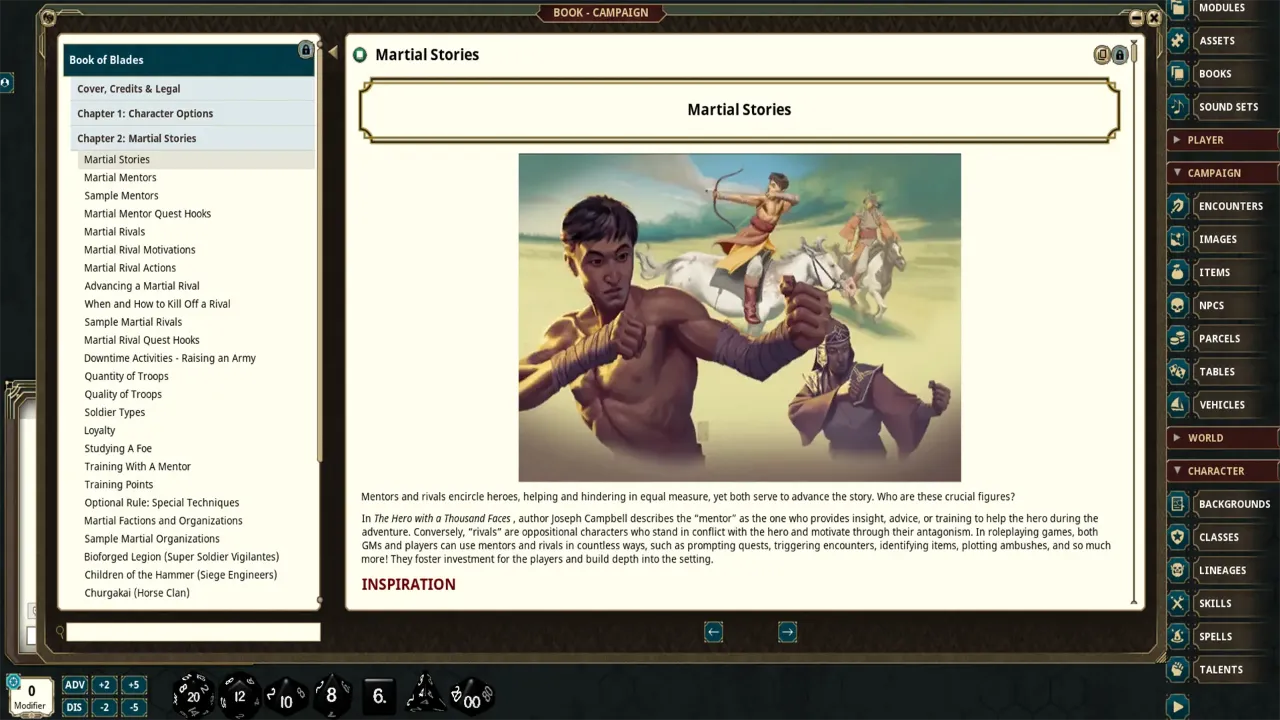Viewport: 1280px width, 720px height.
Task: Open the Assets puzzle-piece icon
Action: (1178, 41)
